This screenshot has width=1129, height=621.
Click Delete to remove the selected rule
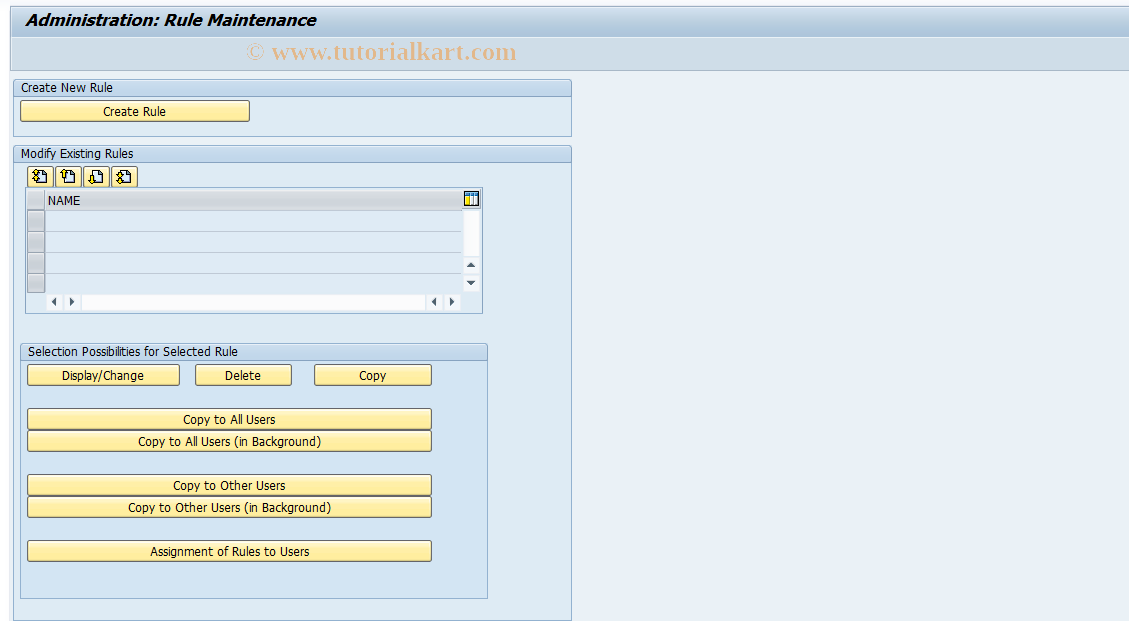coord(243,375)
